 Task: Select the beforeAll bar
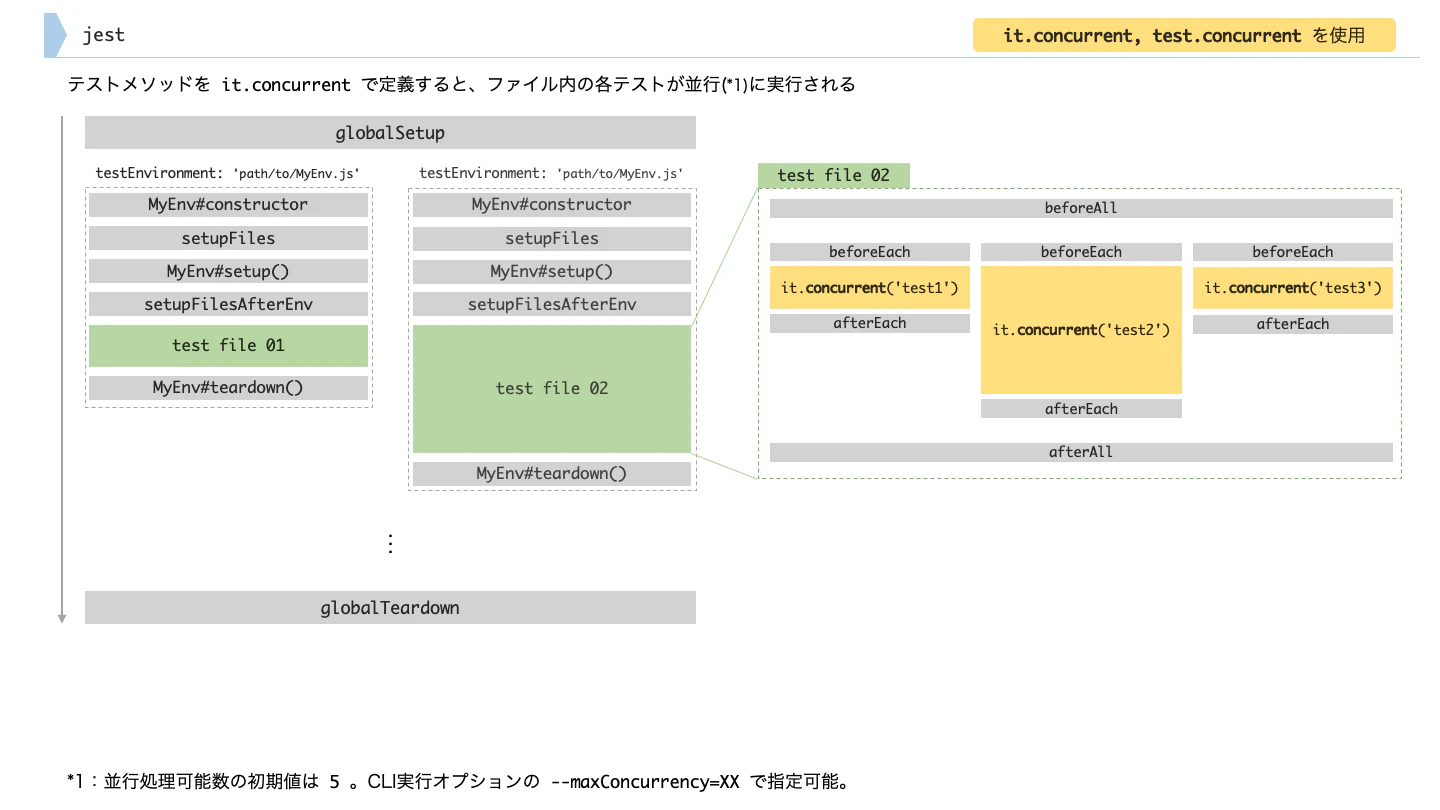[x=1081, y=208]
